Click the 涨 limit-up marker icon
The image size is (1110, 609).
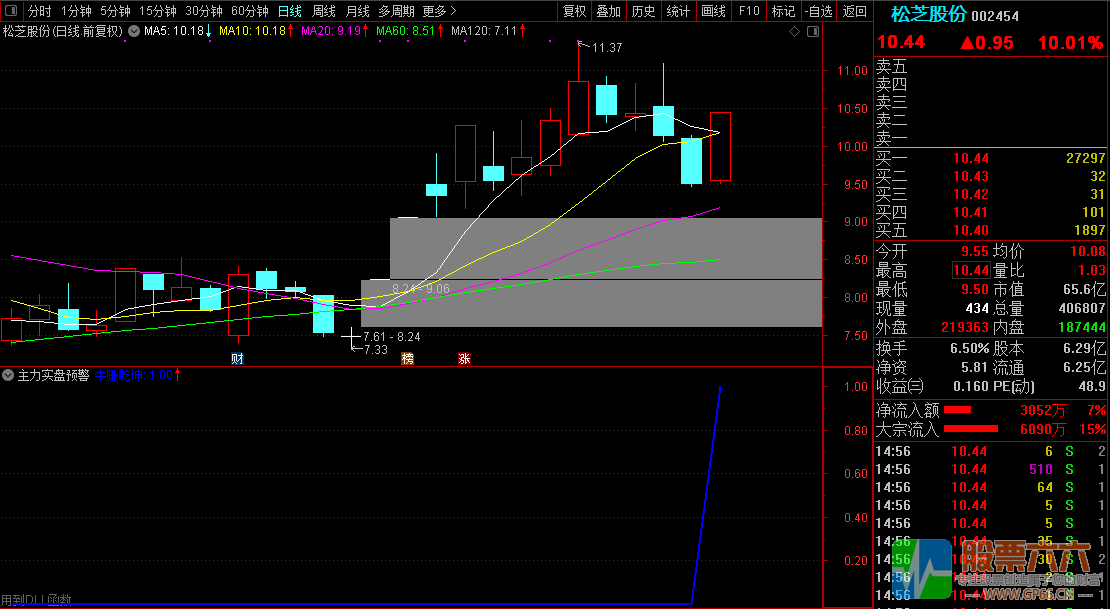(464, 358)
